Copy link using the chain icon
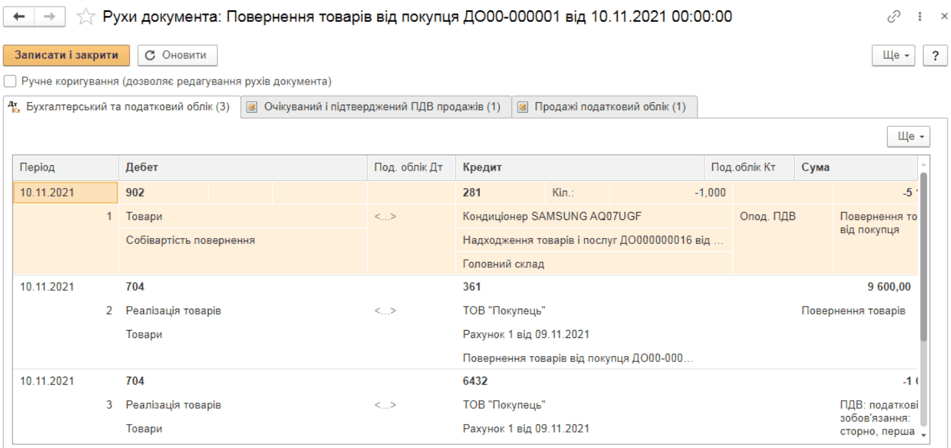 894,17
